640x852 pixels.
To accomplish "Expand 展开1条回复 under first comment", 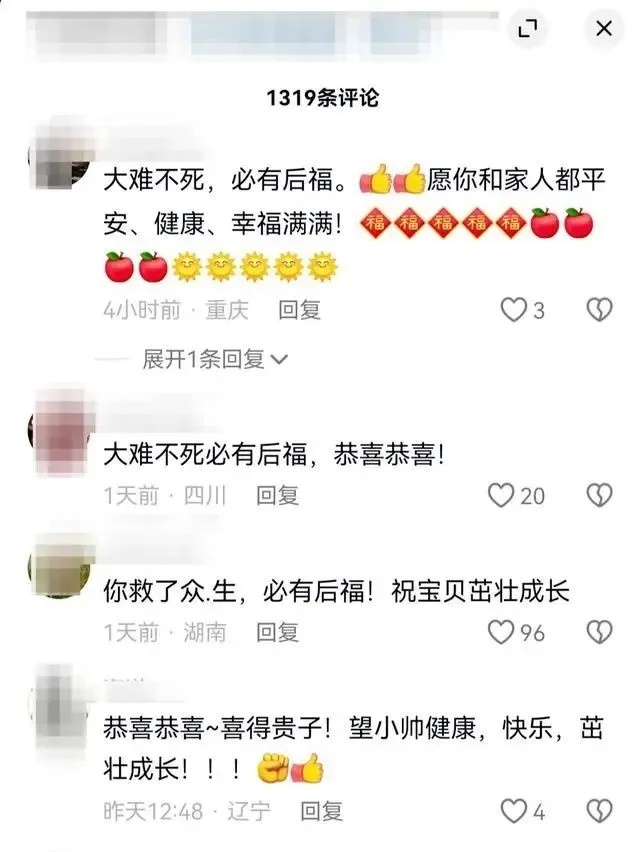I will coord(215,359).
